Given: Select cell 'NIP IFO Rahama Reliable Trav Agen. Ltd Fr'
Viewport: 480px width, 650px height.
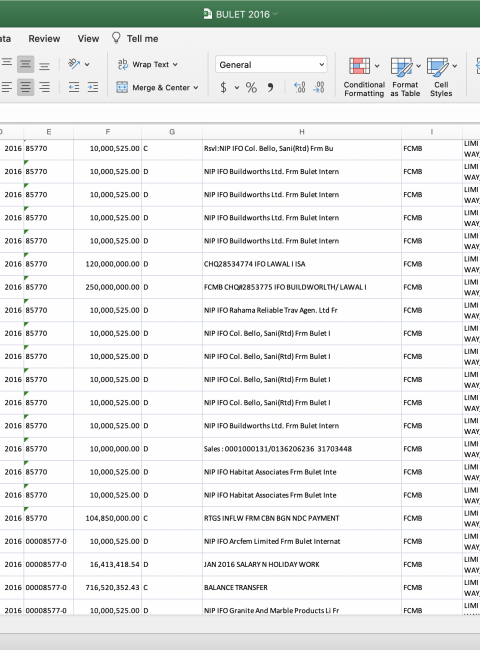Looking at the screenshot, I should pos(302,310).
